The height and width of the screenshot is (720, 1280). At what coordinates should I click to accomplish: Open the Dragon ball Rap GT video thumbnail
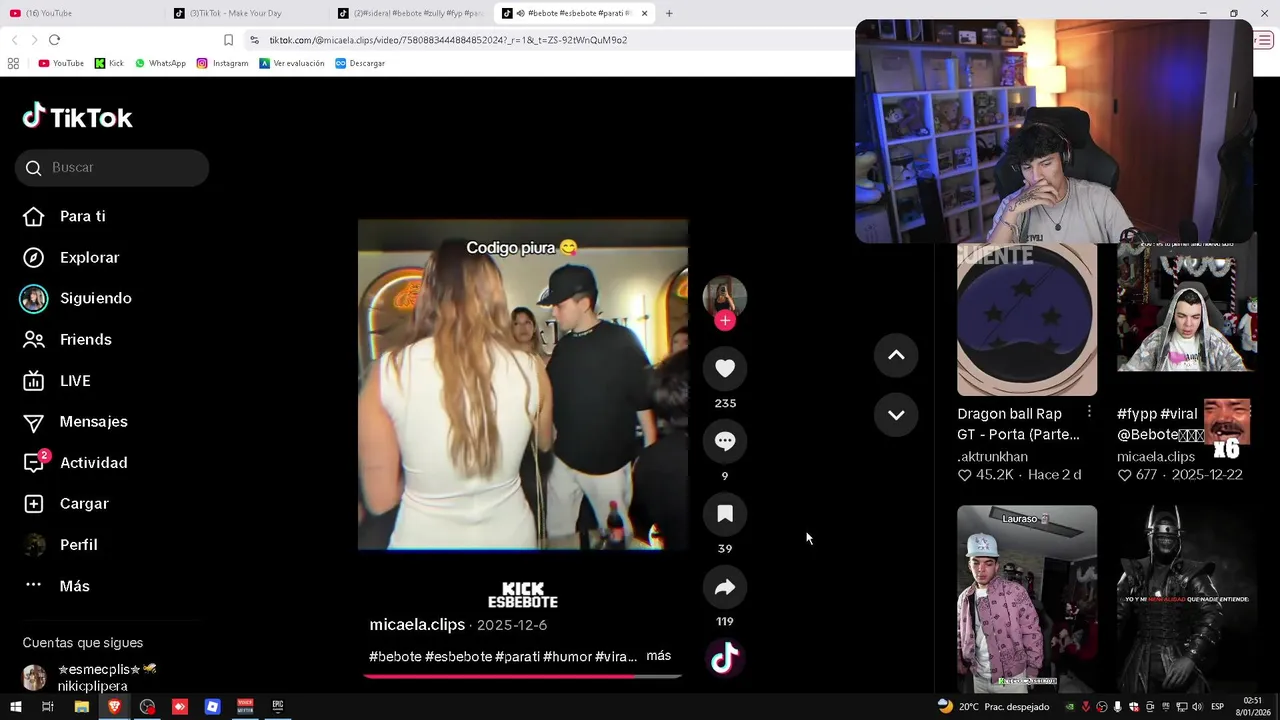[x=1027, y=319]
